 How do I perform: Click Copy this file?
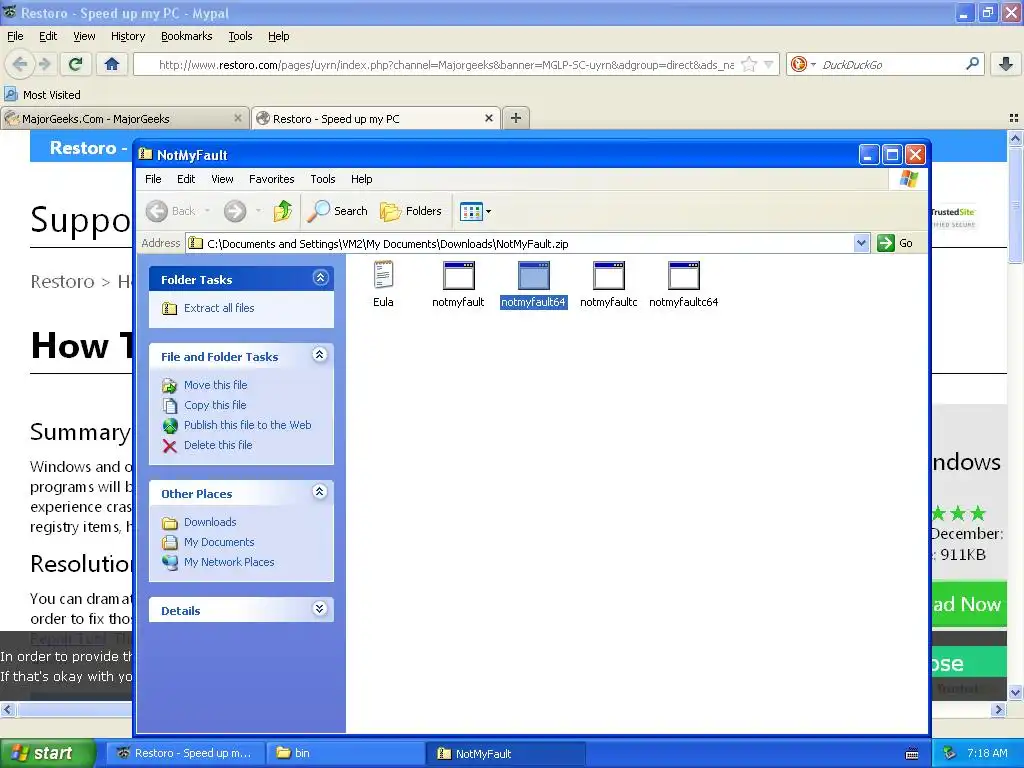pyautogui.click(x=215, y=405)
